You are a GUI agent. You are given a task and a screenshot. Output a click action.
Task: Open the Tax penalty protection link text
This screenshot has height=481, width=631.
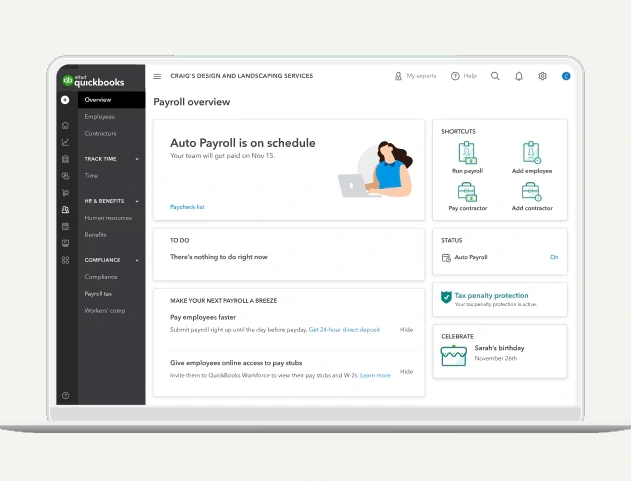pyautogui.click(x=491, y=295)
